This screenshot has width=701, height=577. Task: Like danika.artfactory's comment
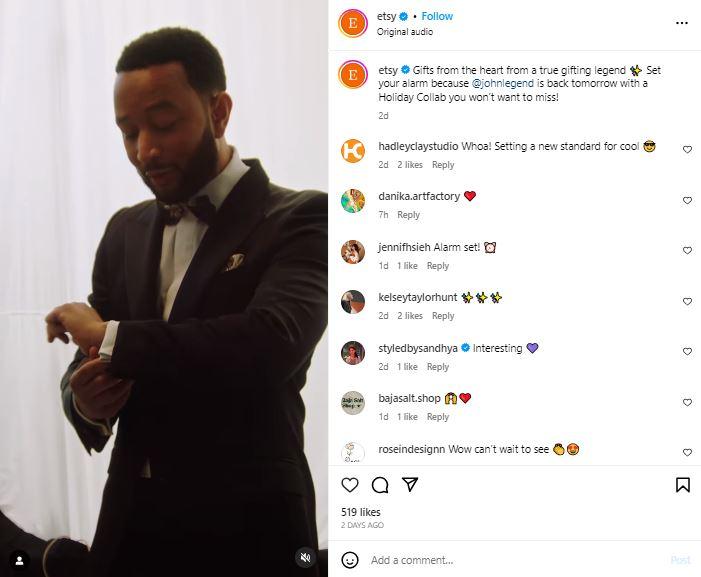pyautogui.click(x=687, y=201)
